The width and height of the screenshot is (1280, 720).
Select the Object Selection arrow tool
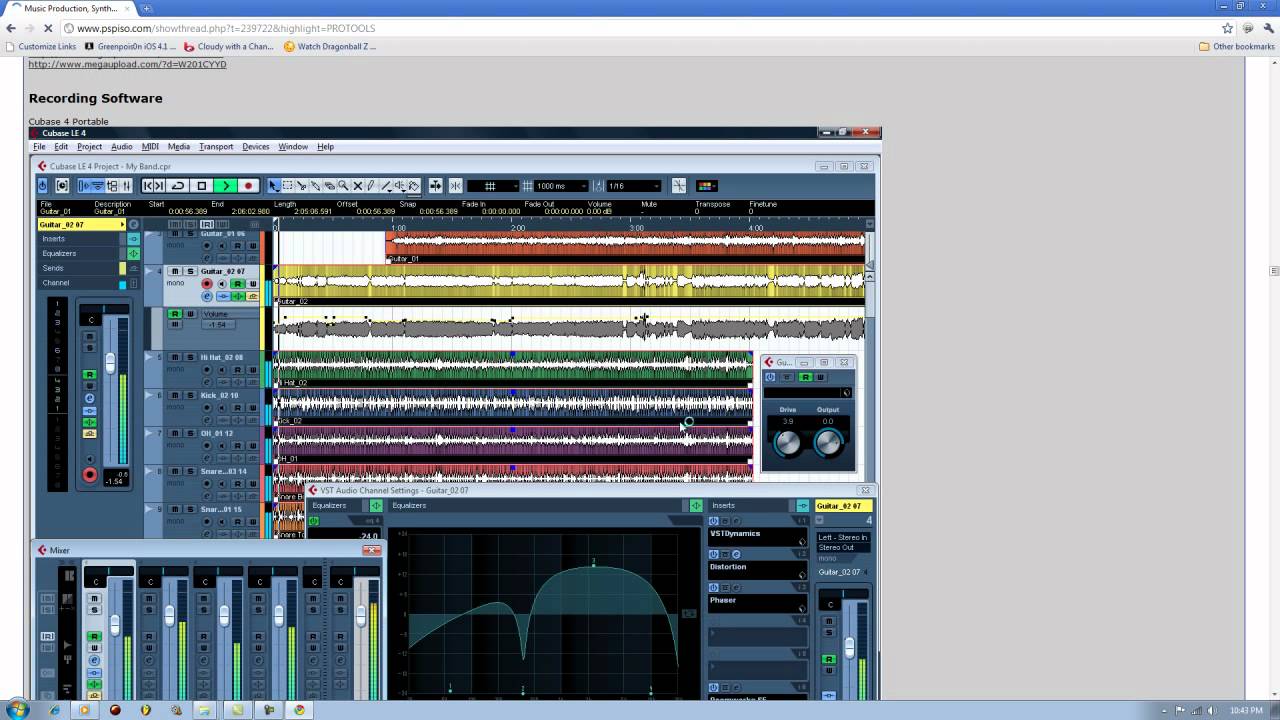(274, 186)
